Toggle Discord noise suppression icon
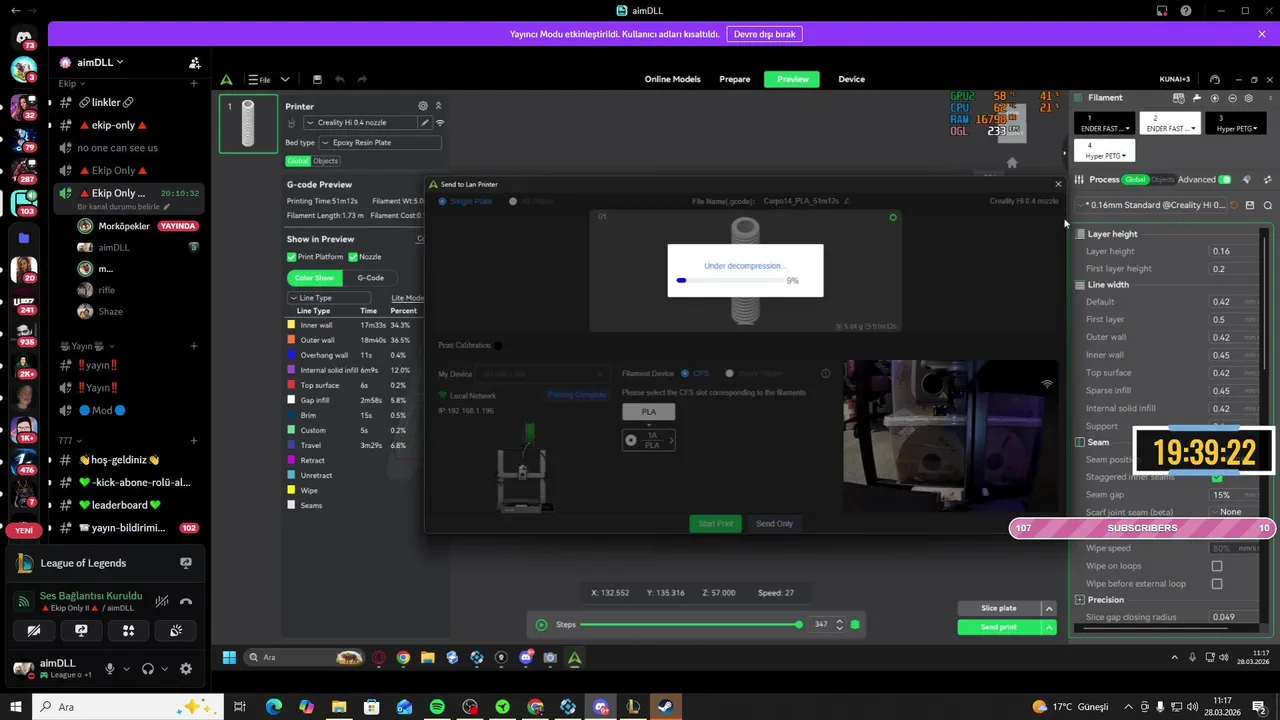Viewport: 1280px width, 720px height. click(x=162, y=602)
